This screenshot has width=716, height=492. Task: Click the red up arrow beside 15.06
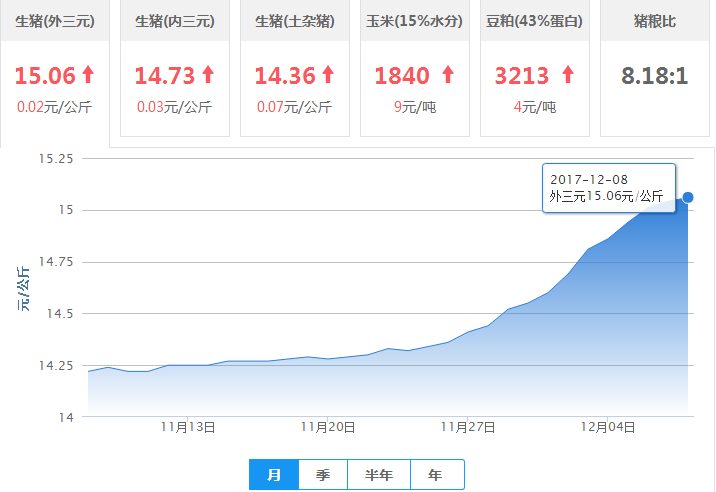click(x=88, y=74)
